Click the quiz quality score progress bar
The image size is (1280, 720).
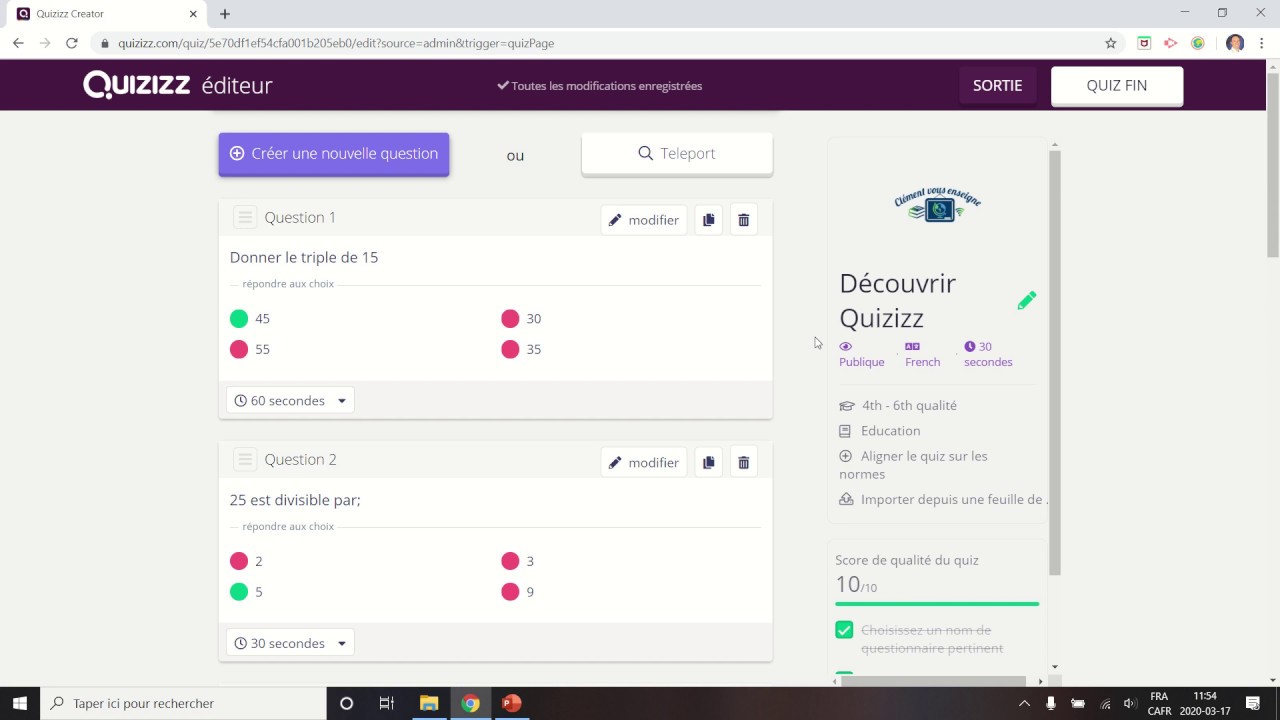[937, 604]
